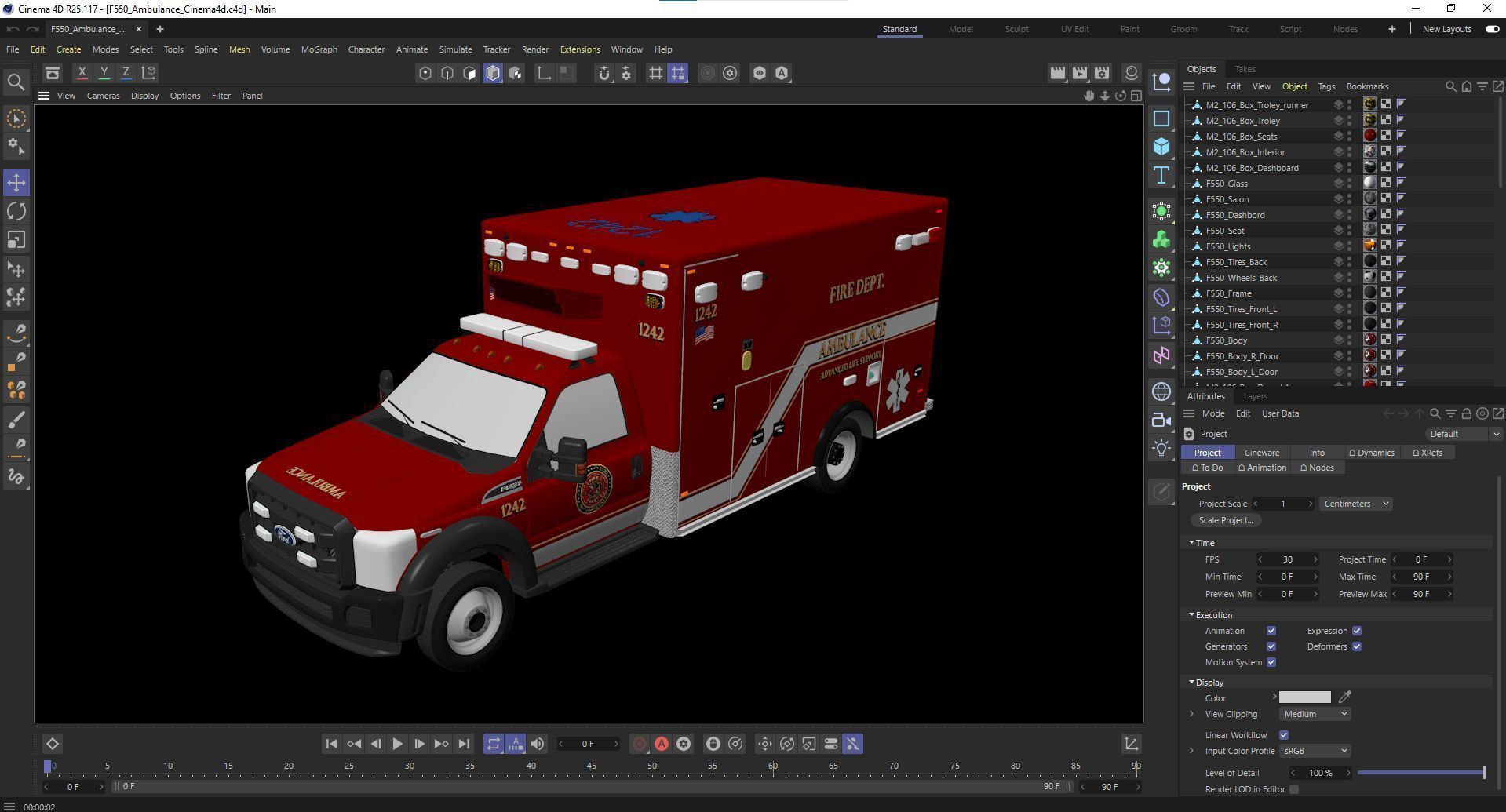Open the Dynamics attribute tab
The height and width of the screenshot is (812, 1506).
[1371, 453]
